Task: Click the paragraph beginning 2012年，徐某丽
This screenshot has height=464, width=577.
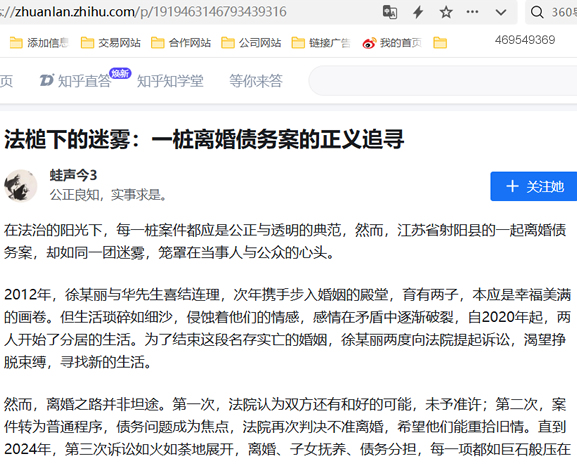Action: coord(287,328)
